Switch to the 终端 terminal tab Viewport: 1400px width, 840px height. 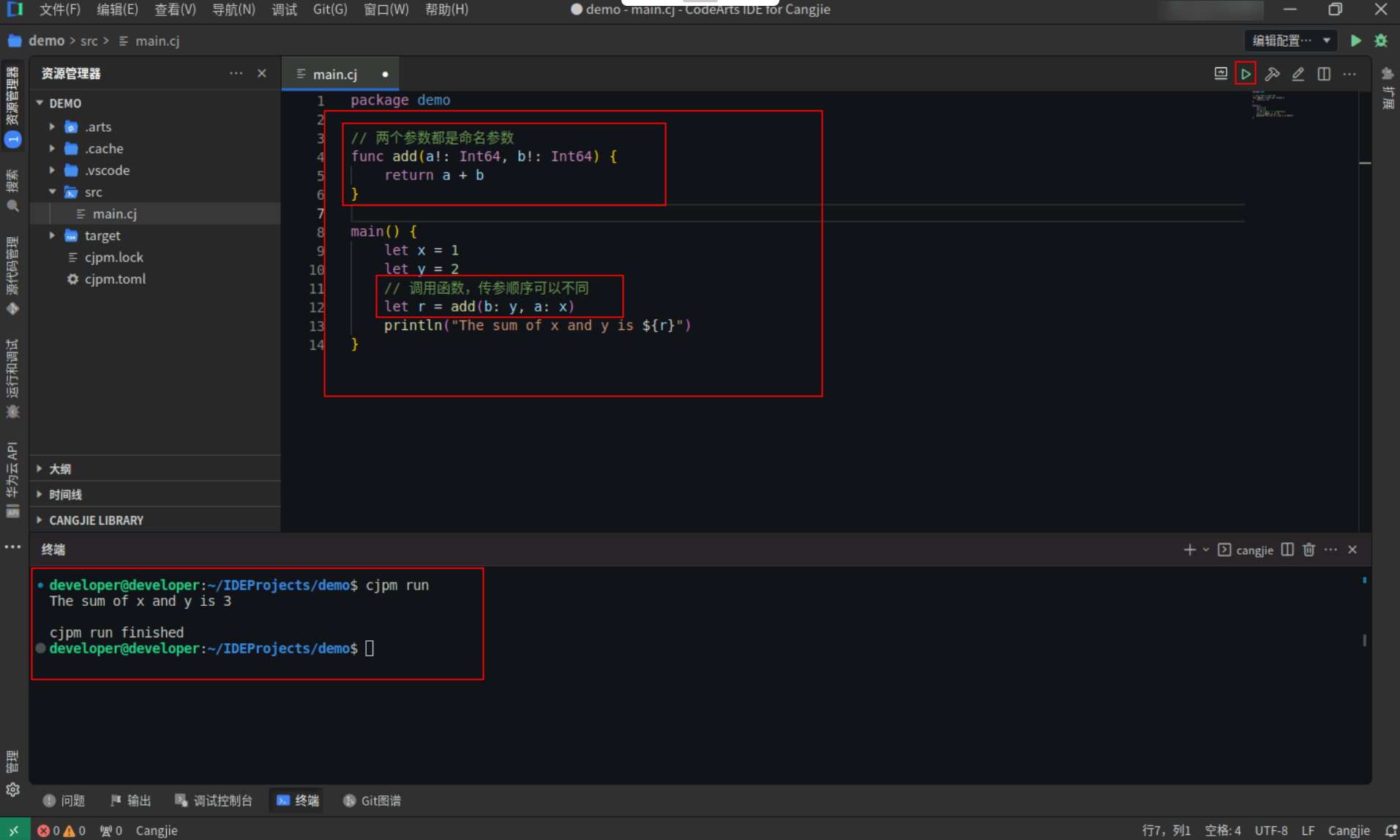point(298,800)
